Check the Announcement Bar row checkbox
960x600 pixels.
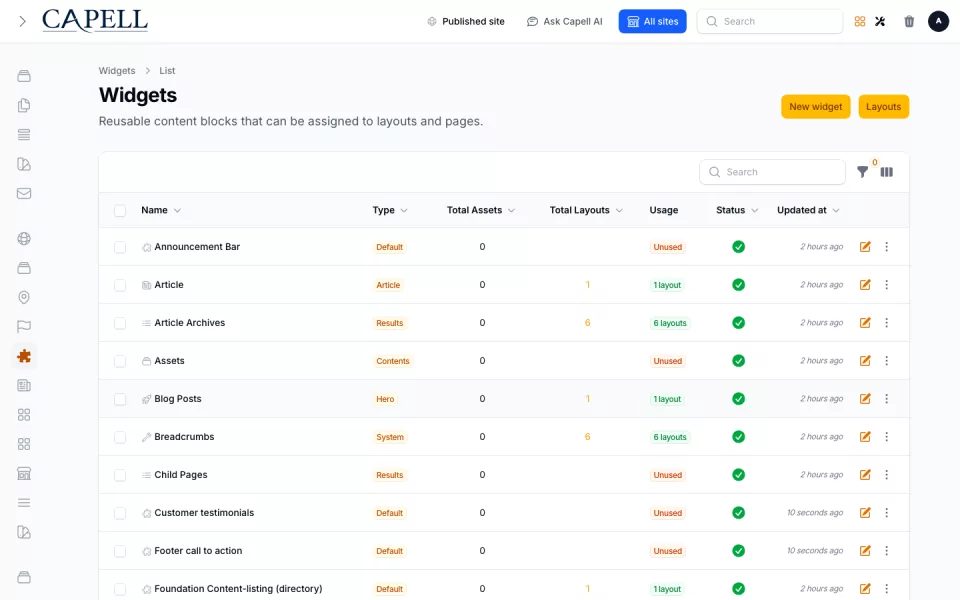pos(120,247)
